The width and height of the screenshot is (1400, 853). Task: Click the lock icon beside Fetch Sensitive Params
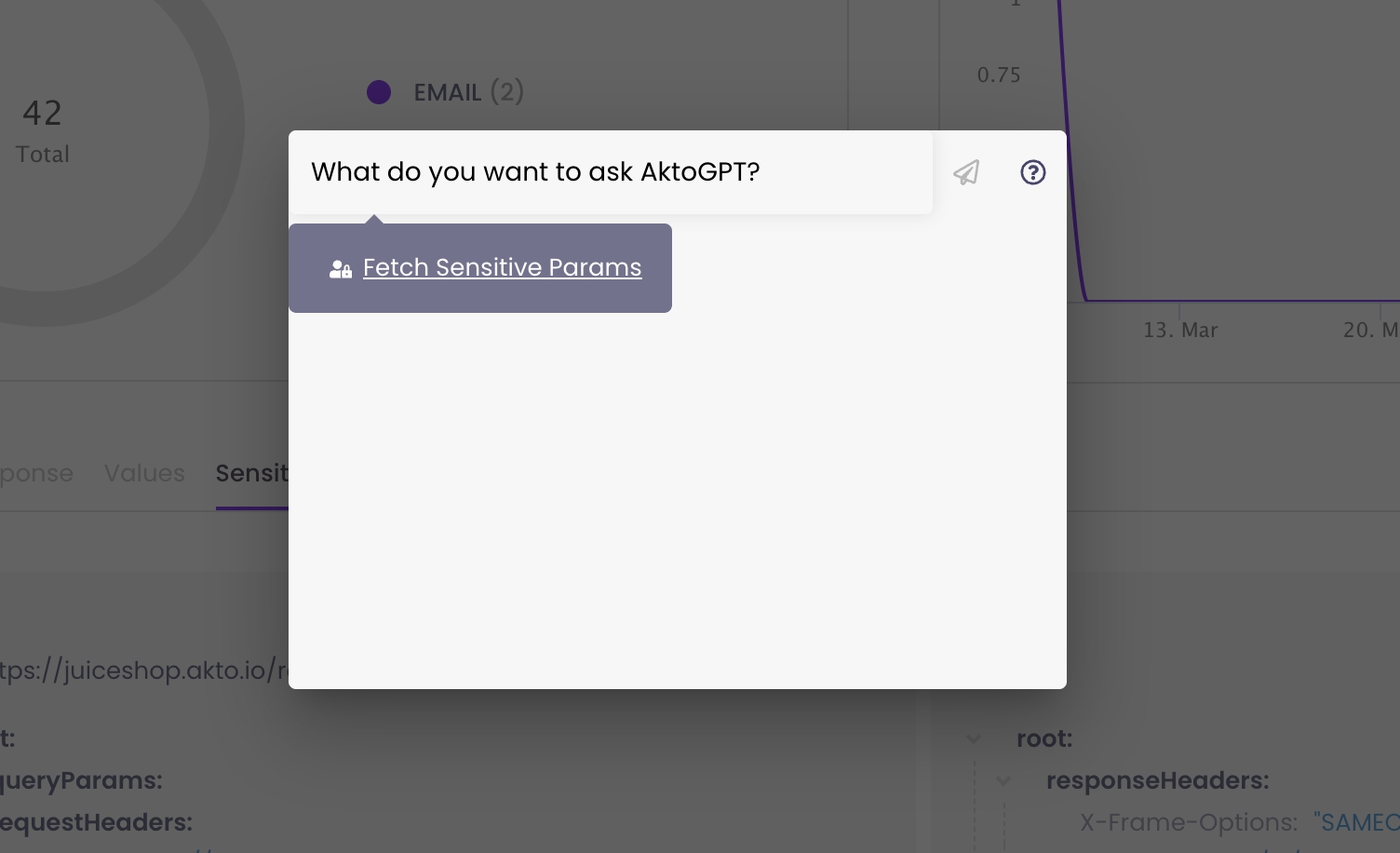point(341,269)
